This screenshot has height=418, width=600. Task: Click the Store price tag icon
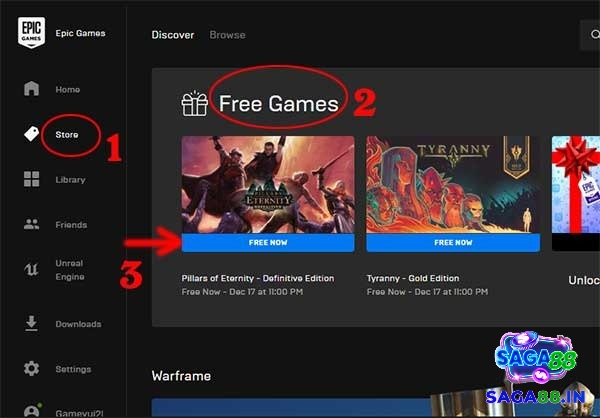pyautogui.click(x=31, y=134)
